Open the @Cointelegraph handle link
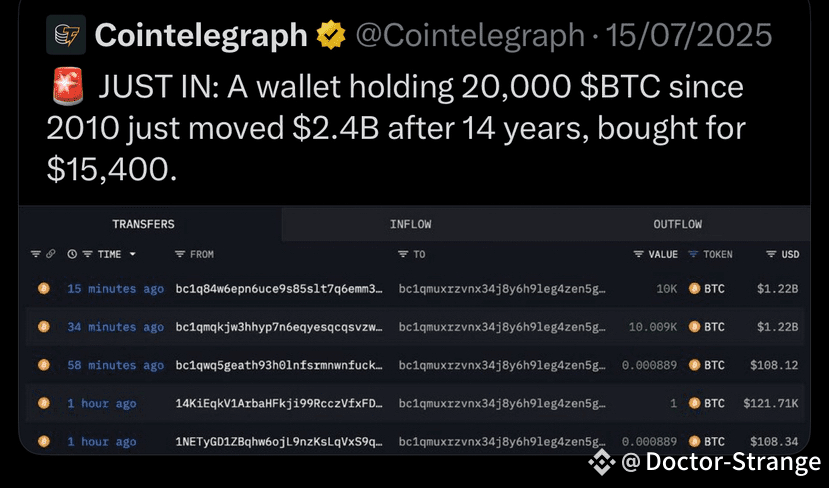This screenshot has width=829, height=488. click(470, 35)
